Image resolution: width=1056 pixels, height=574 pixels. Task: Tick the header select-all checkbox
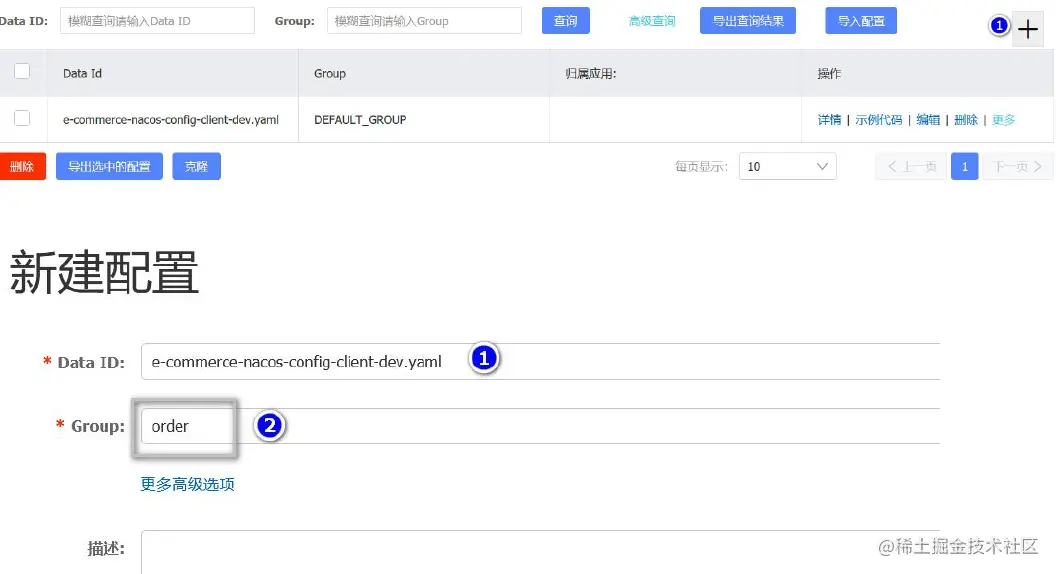click(22, 71)
